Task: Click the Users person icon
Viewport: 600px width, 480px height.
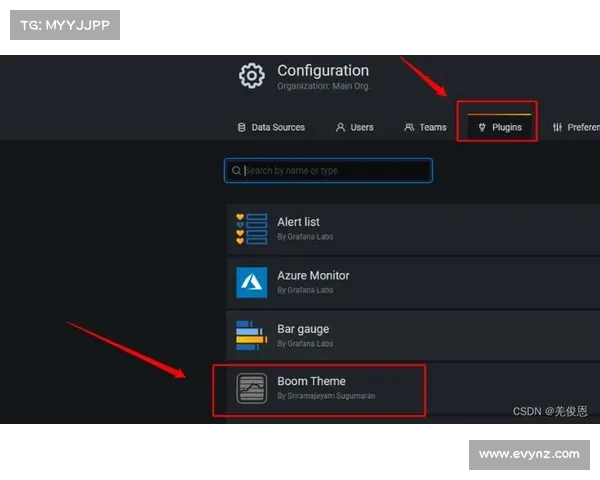Action: (340, 127)
